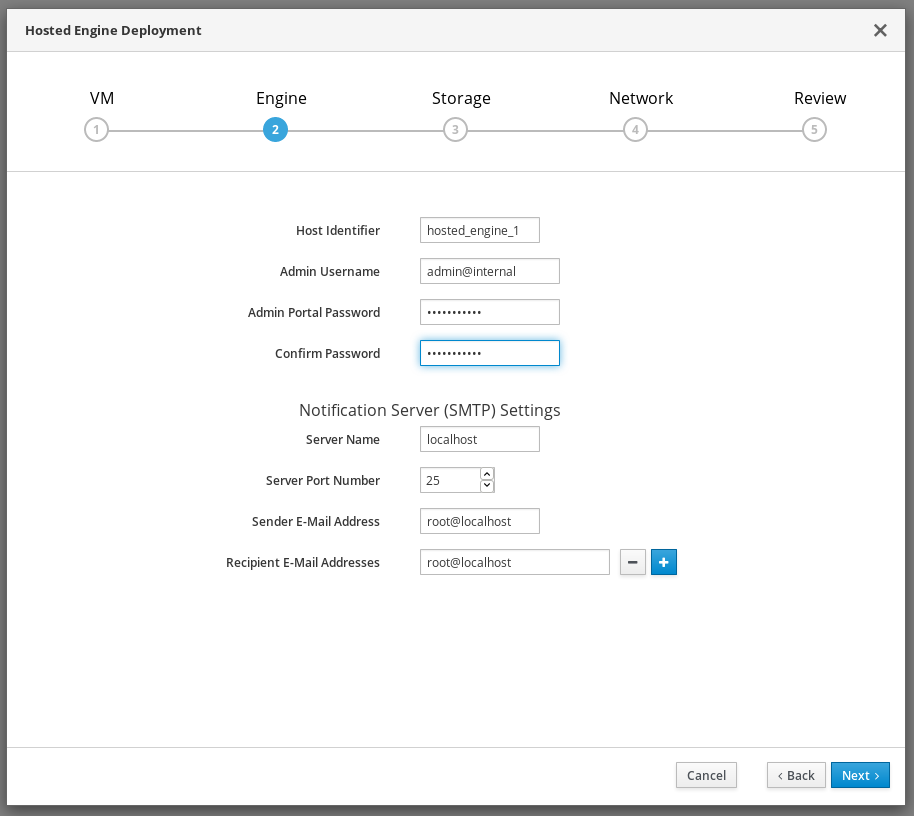Edit the Admin Username field
This screenshot has height=816, width=914.
[x=490, y=271]
